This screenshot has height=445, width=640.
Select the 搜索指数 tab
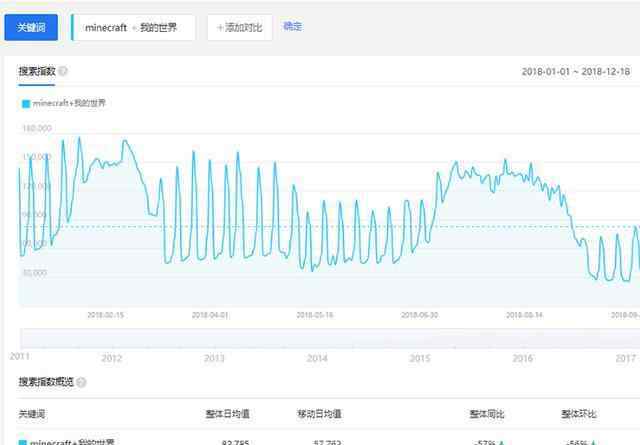pos(37,71)
